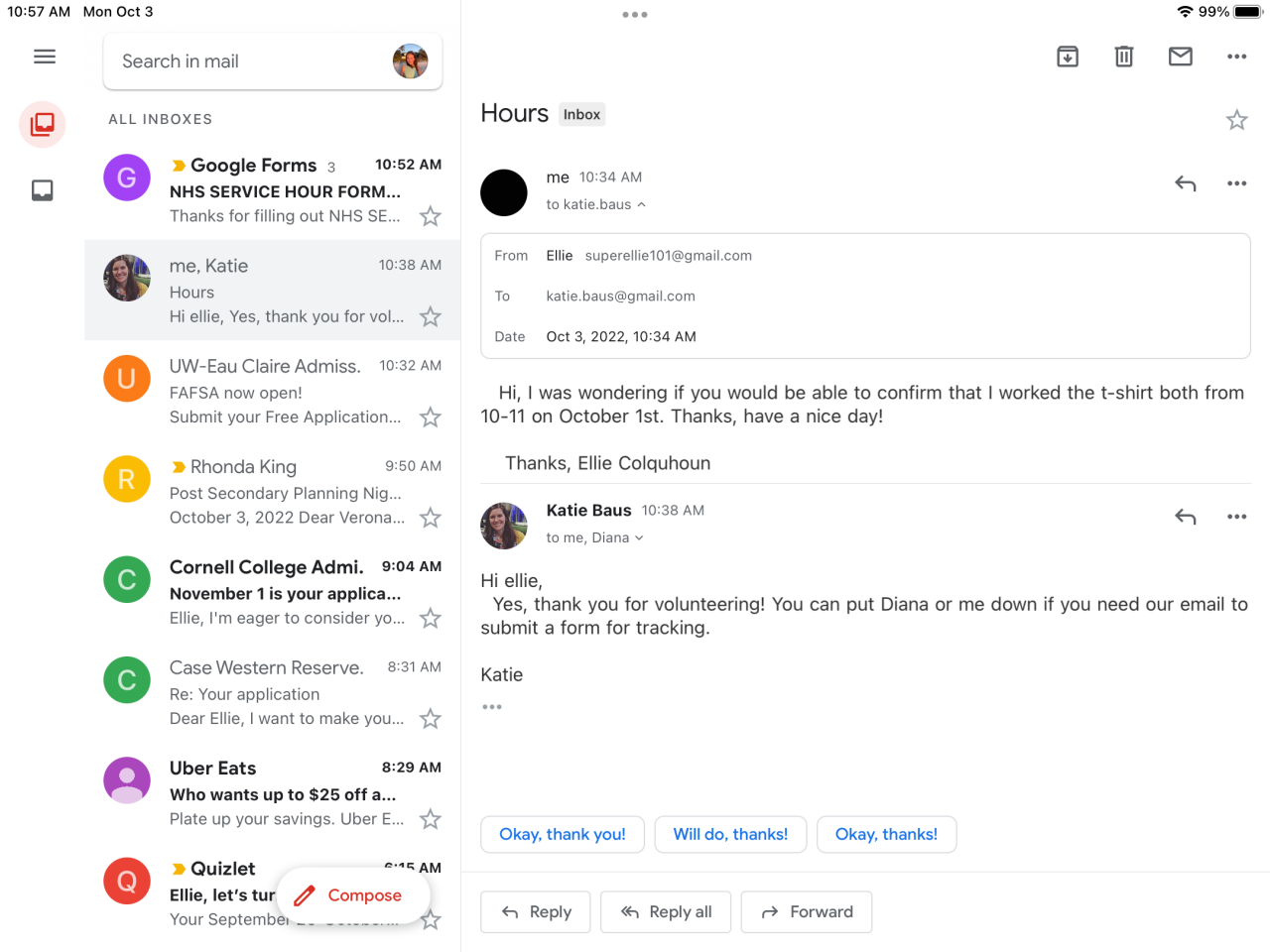Tap the Reply all button
Screen dimensions: 1270x952
point(666,912)
